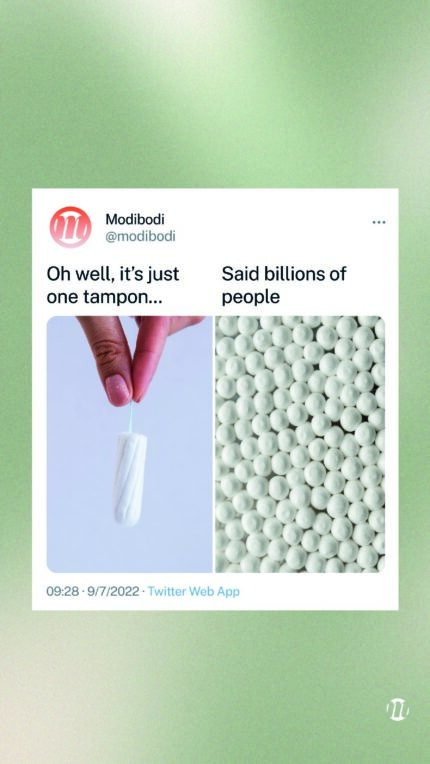
Task: Open the single tampon photo
Action: coord(130,444)
